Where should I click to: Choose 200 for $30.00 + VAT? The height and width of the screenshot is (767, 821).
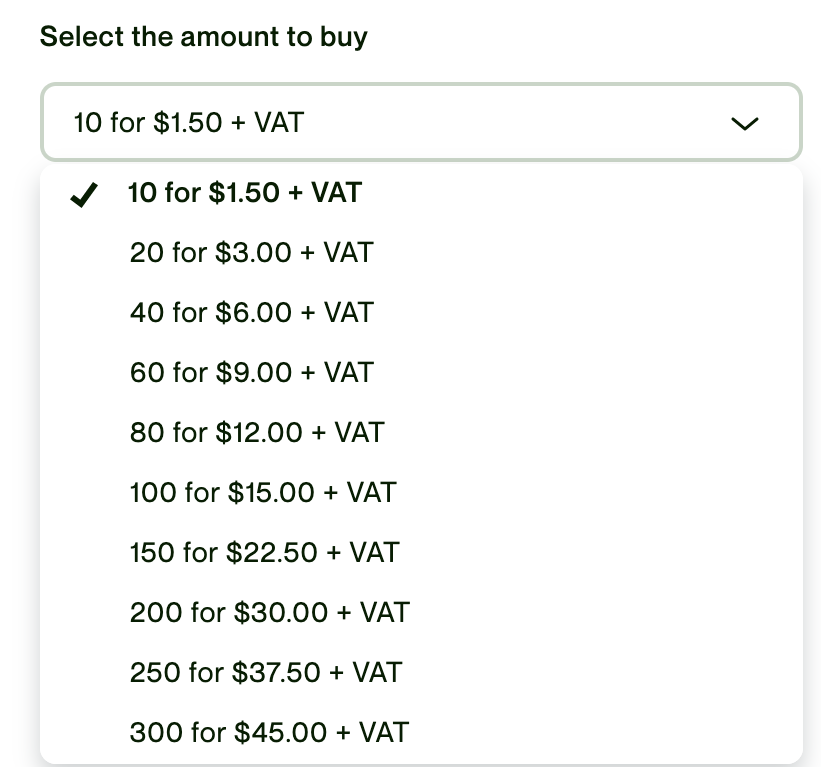(x=269, y=612)
